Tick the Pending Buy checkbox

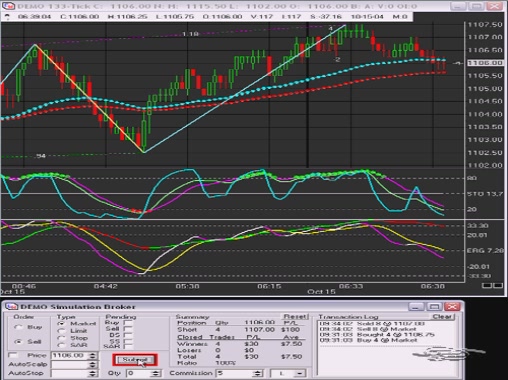pyautogui.click(x=128, y=323)
